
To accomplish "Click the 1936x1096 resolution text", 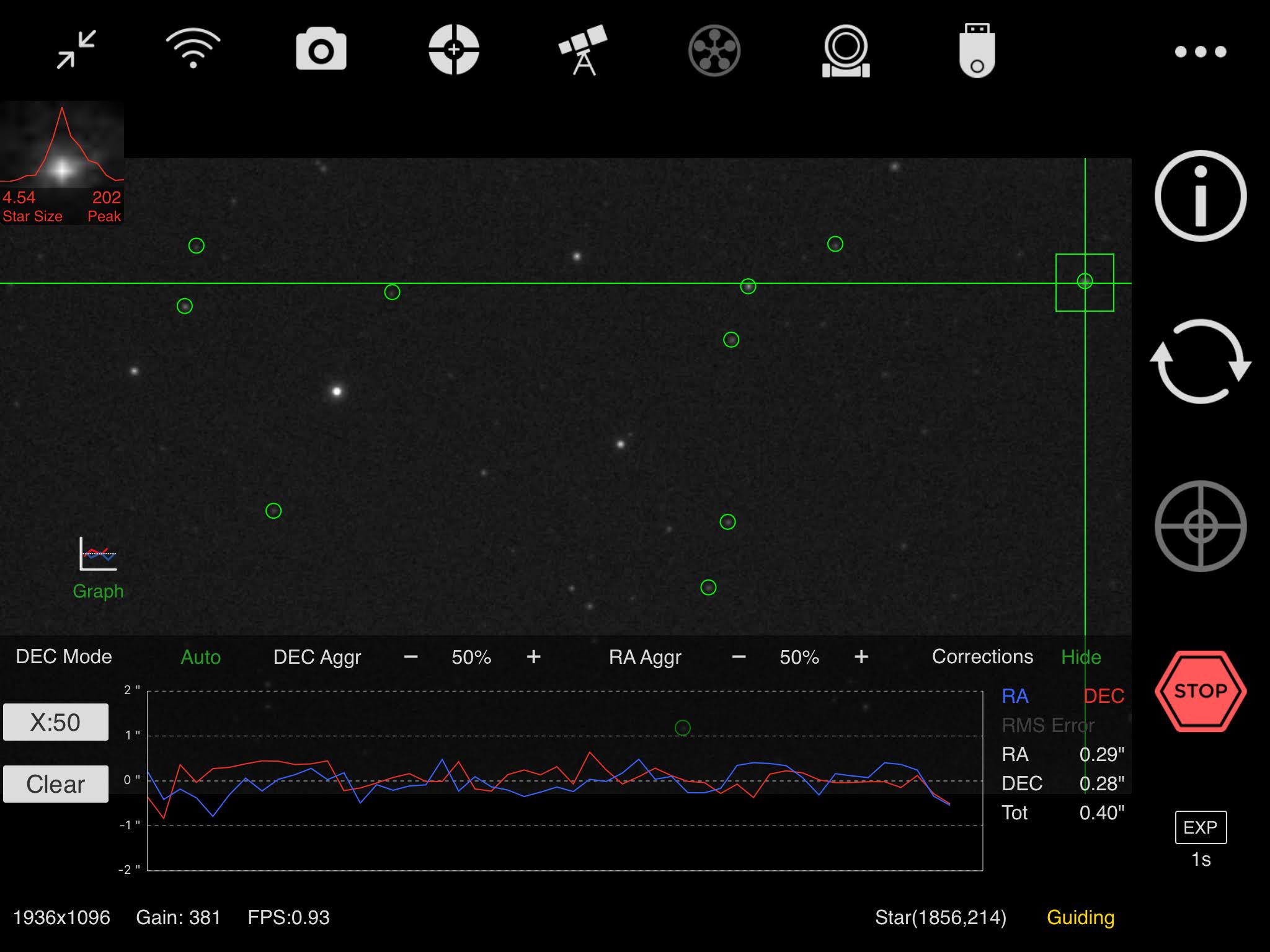I will [61, 917].
